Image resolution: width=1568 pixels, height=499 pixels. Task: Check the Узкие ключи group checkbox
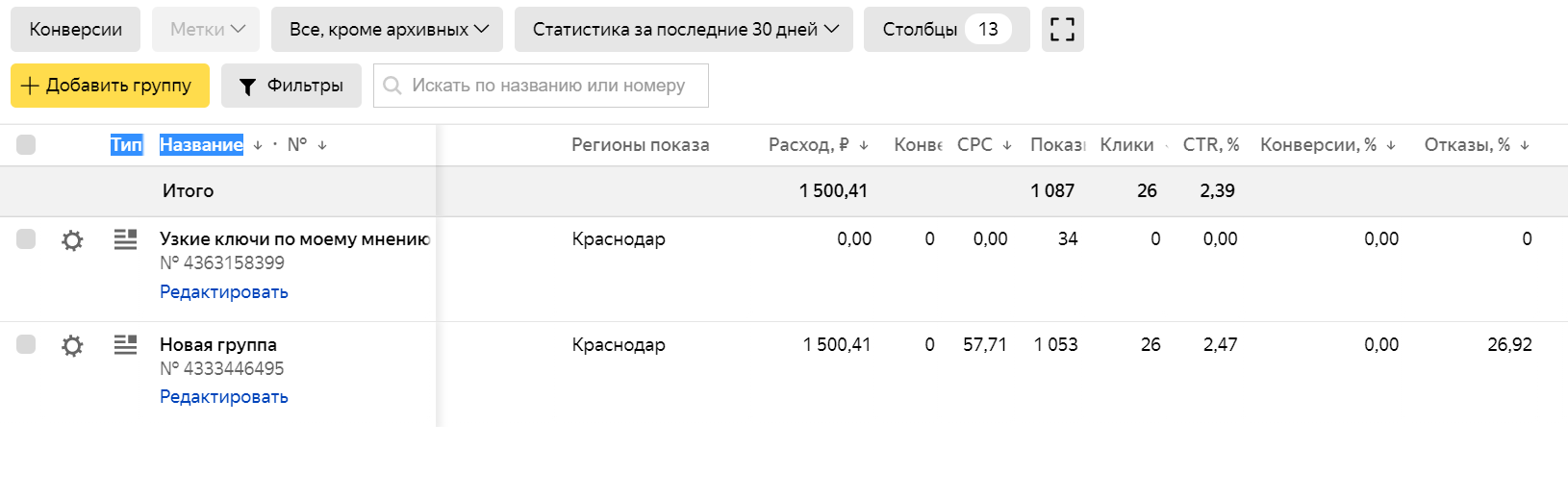tap(26, 238)
